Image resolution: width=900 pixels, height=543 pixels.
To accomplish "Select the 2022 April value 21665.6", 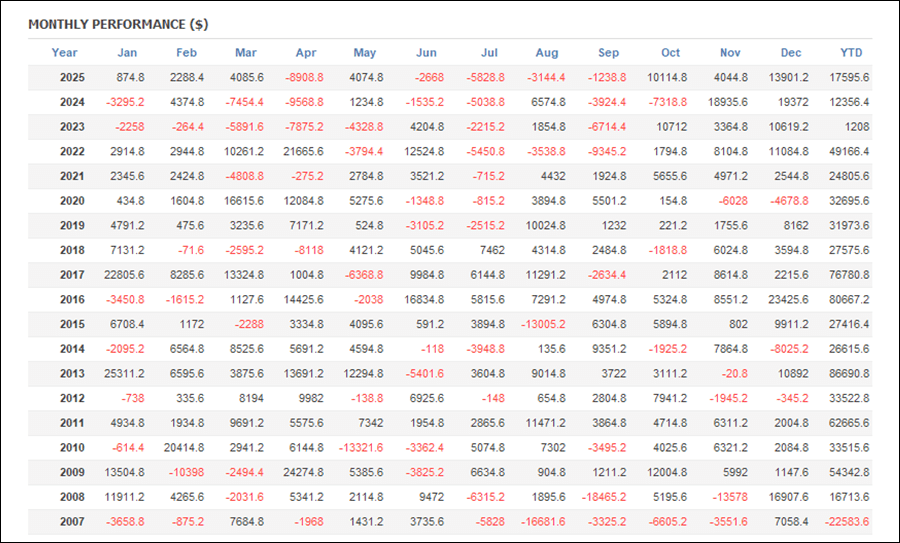I will (x=300, y=152).
